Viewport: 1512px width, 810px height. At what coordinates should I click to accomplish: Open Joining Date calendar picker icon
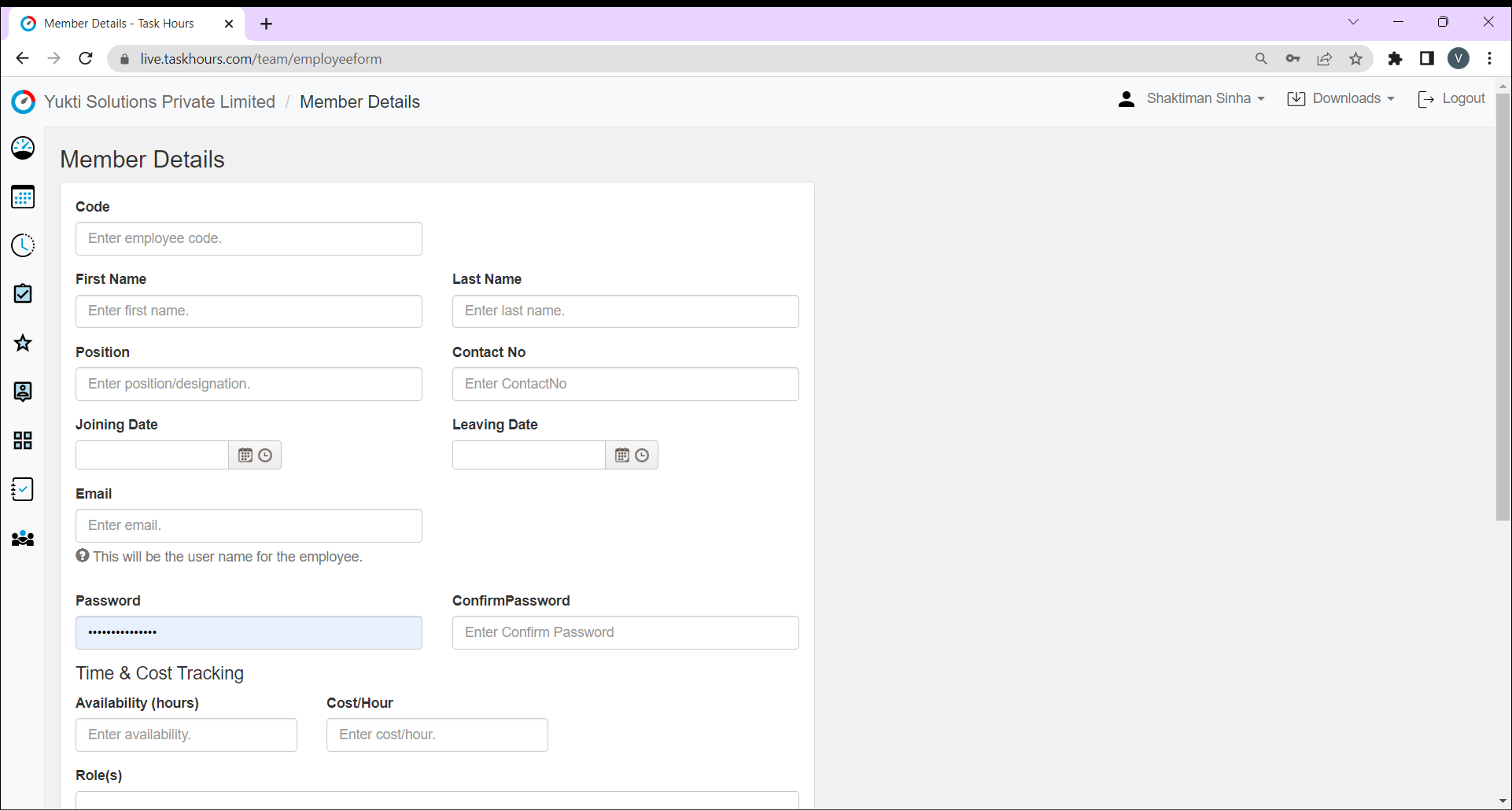tap(245, 455)
